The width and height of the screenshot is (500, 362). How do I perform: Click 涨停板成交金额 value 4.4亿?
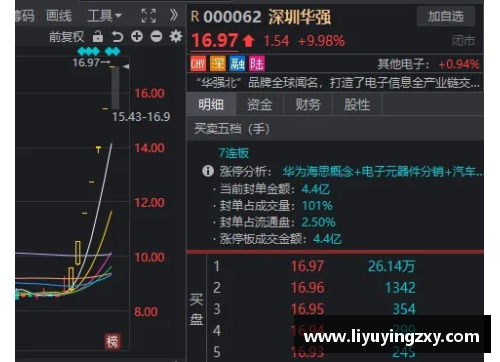[327, 239]
